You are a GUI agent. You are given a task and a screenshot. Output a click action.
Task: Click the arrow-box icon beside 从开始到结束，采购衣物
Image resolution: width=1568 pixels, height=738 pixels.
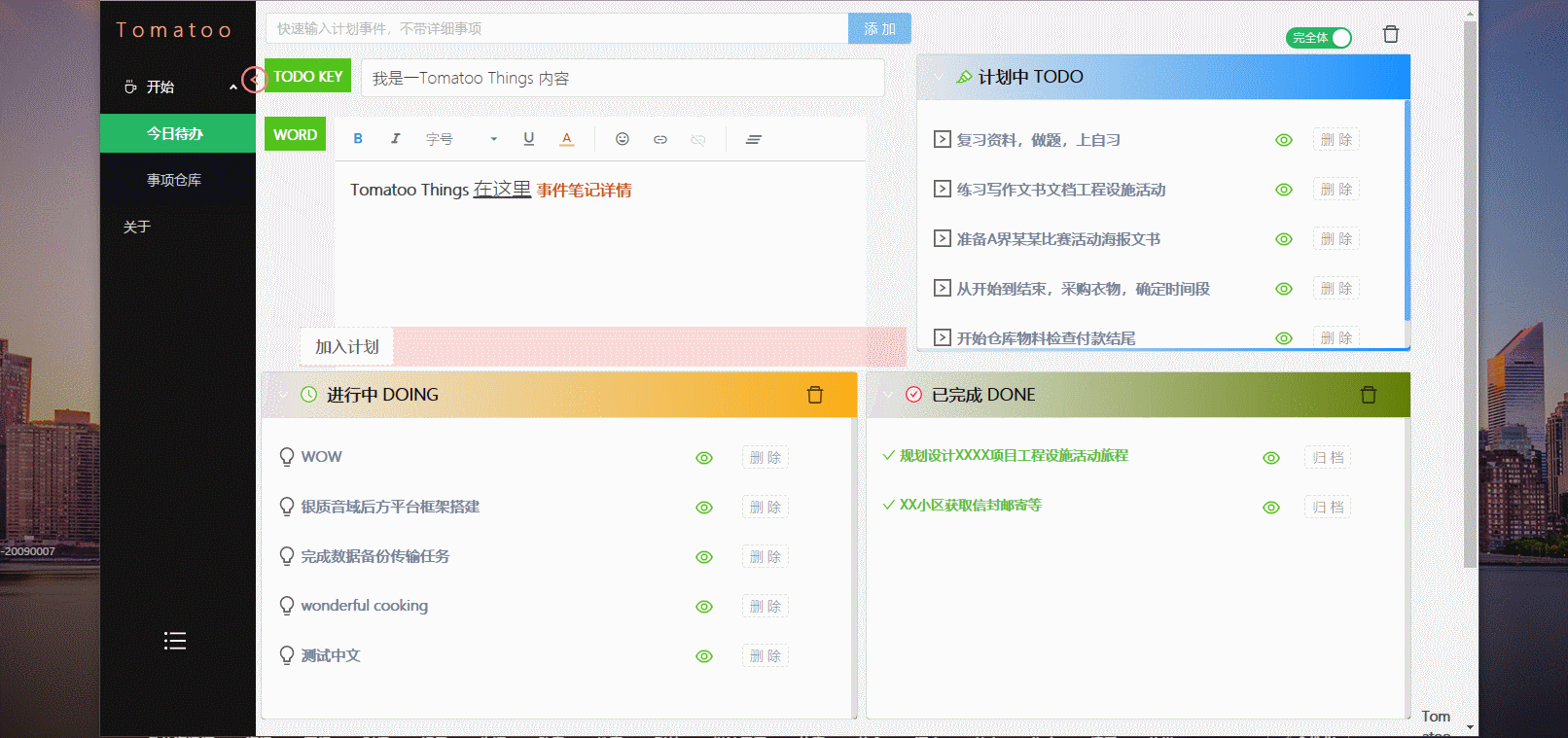(x=943, y=288)
